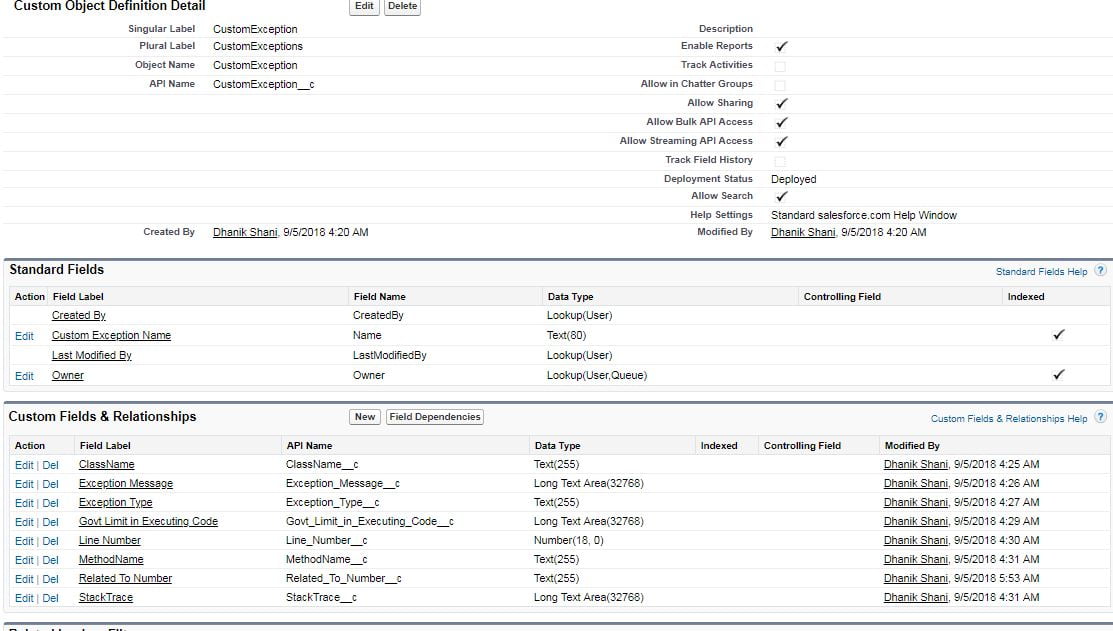The height and width of the screenshot is (631, 1113).
Task: Toggle the Track Activities checkbox
Action: coord(781,66)
